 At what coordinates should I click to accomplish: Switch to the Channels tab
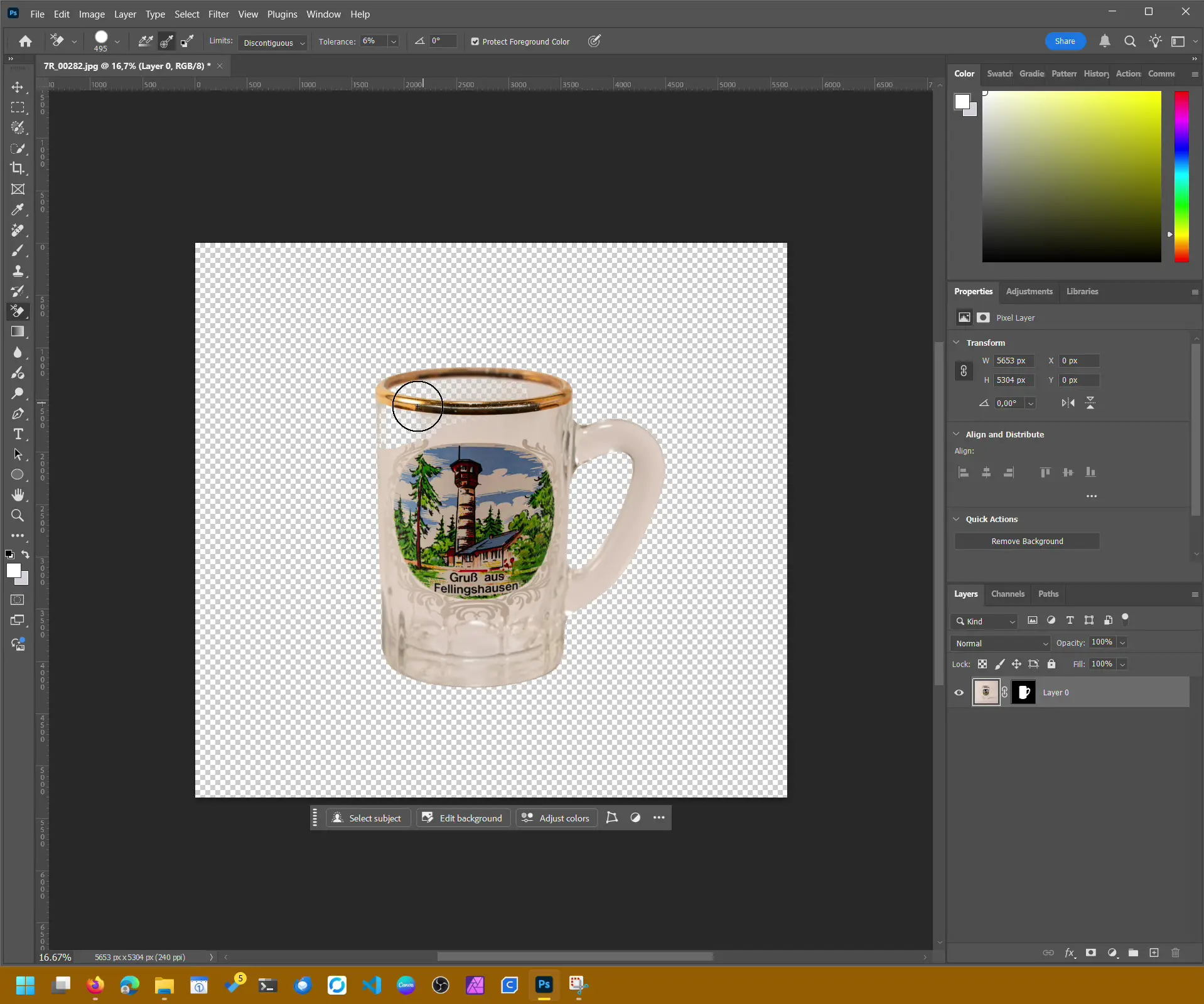1007,594
